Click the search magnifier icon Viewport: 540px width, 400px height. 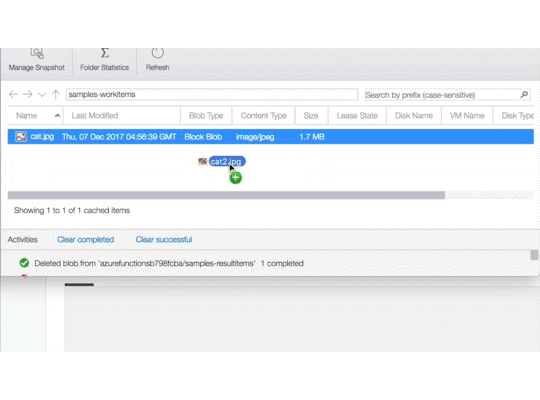tap(524, 94)
